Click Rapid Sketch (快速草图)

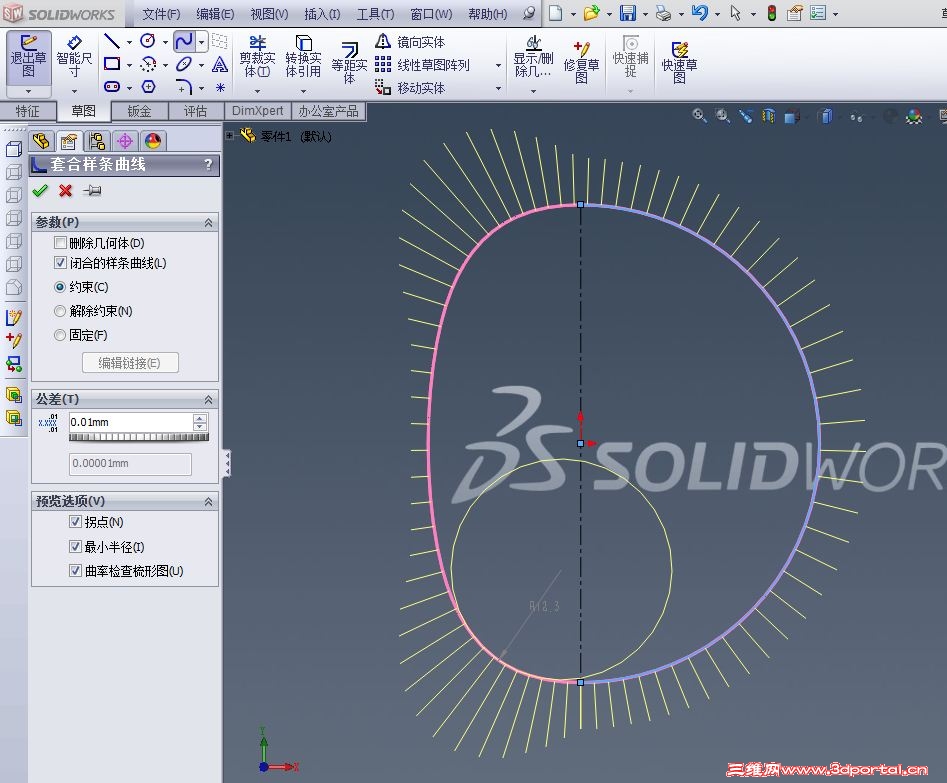(x=679, y=62)
